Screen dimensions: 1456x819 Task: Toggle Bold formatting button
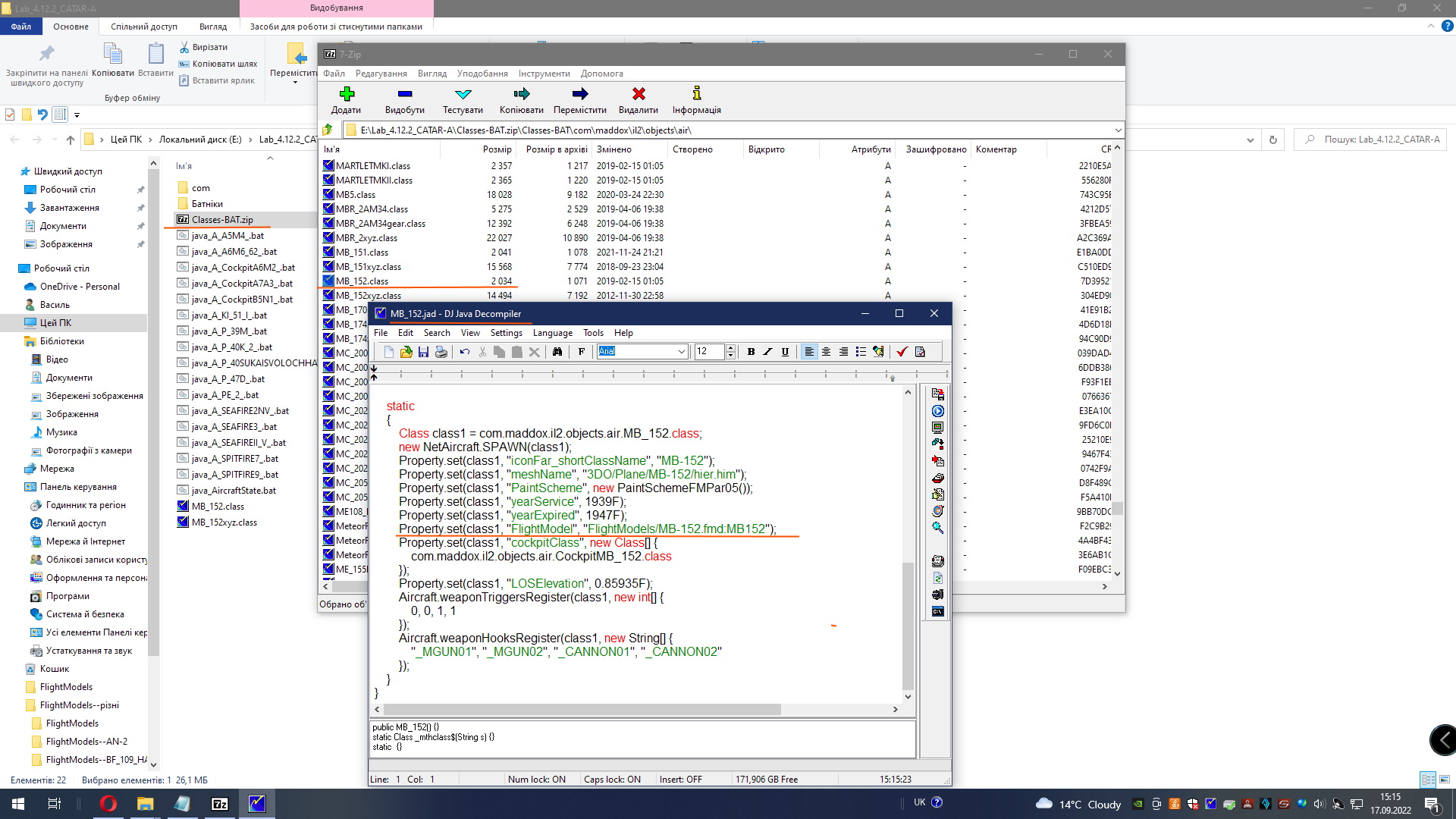click(751, 352)
